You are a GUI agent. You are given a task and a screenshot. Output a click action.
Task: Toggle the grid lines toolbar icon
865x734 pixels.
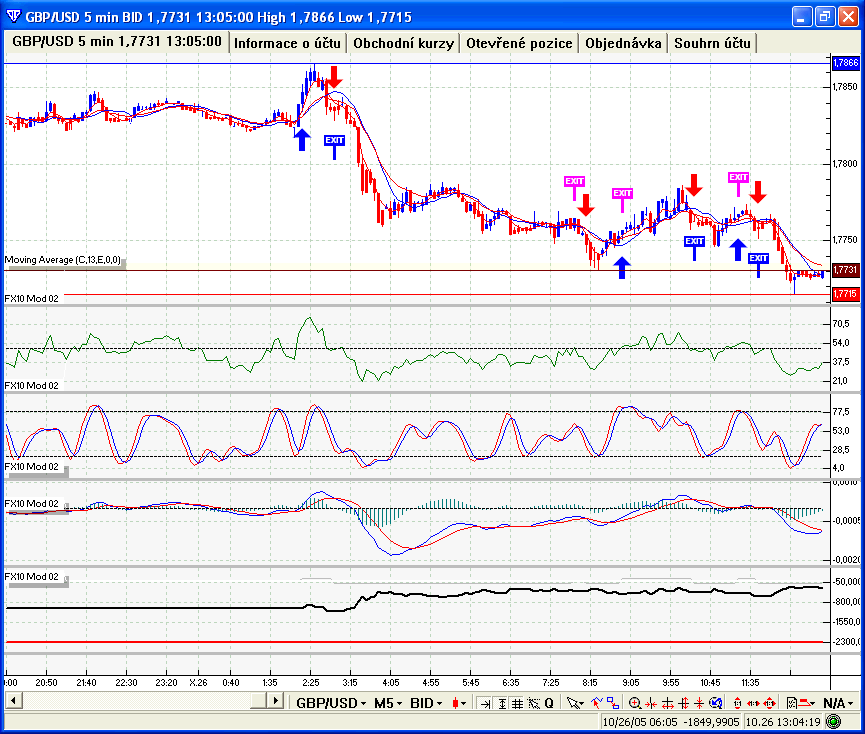[x=517, y=703]
